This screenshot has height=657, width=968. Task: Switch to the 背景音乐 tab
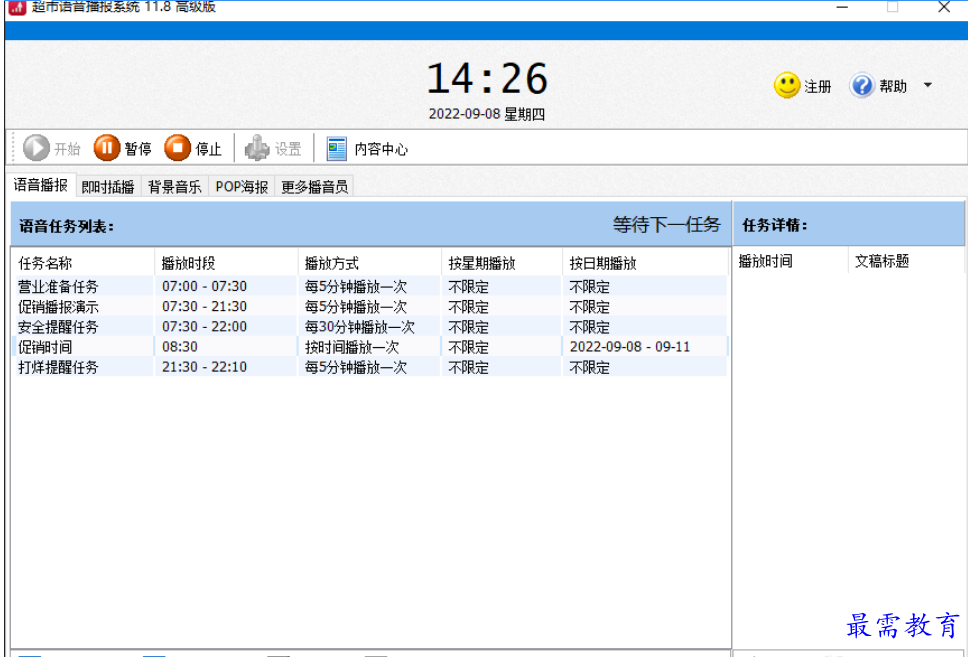[175, 187]
